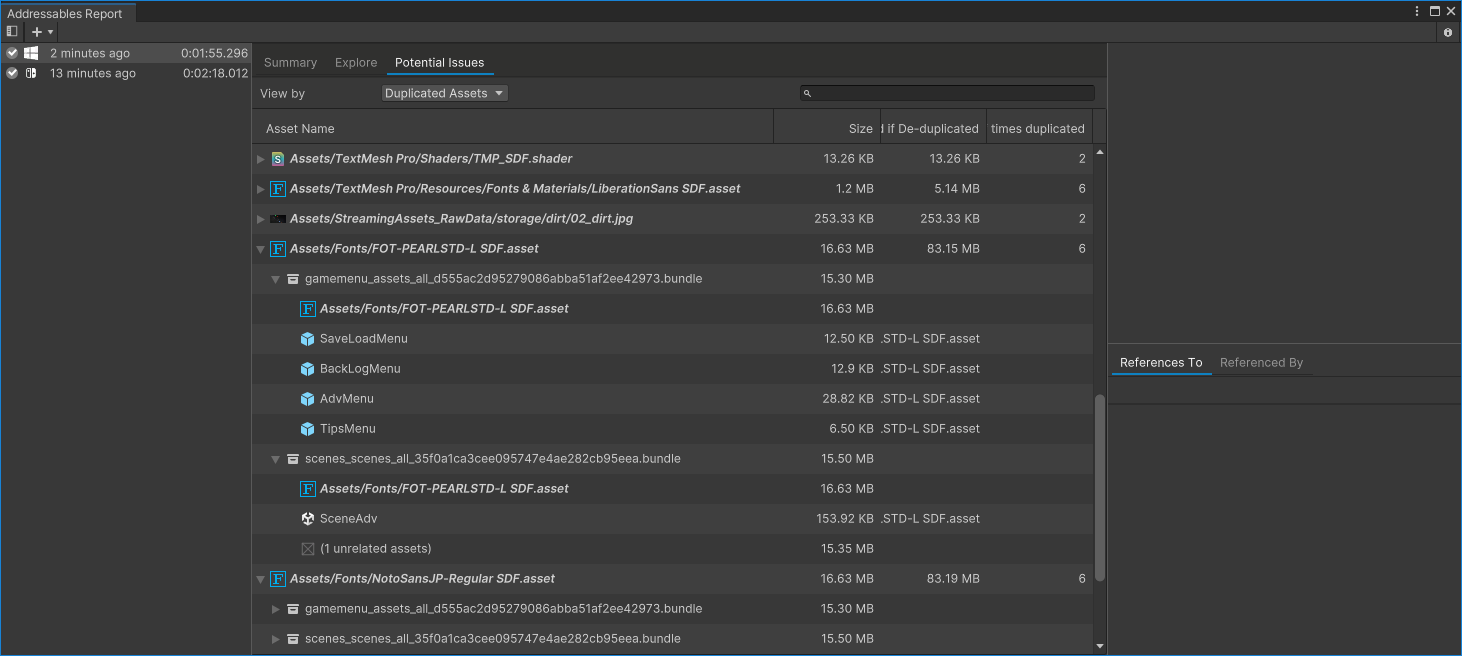Select the SaveLoadMenu prefab cube icon
The width and height of the screenshot is (1462, 656).
click(x=307, y=338)
